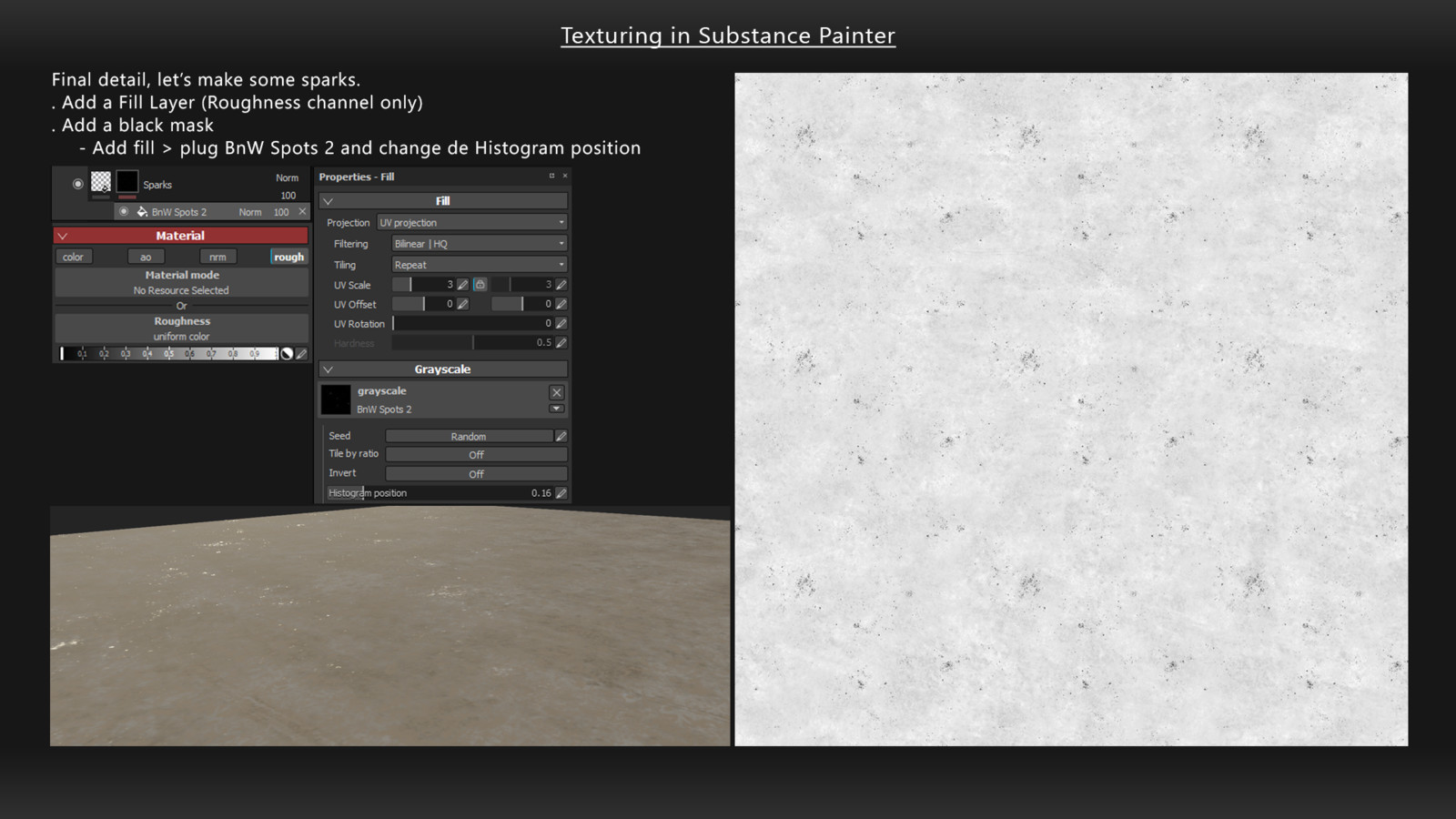Edit the first UV Scale value with pencil icon

tap(463, 285)
